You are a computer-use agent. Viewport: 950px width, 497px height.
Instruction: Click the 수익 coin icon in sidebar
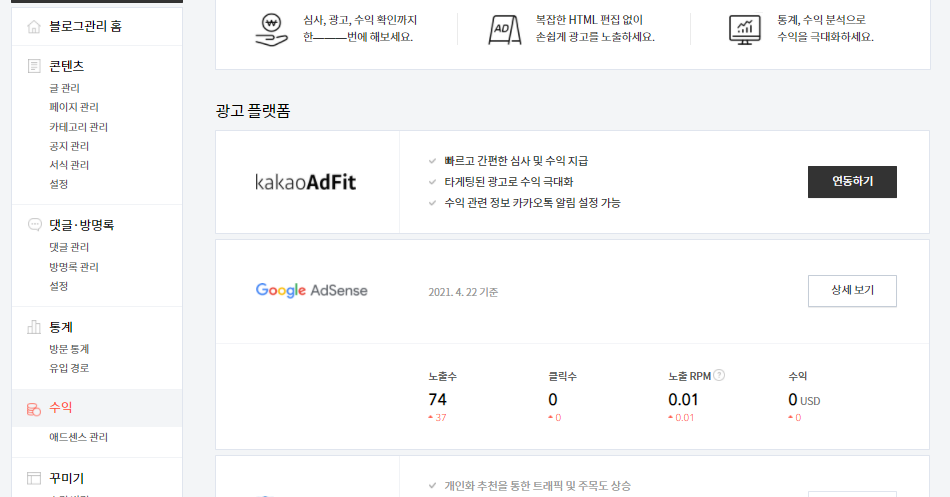tap(34, 409)
